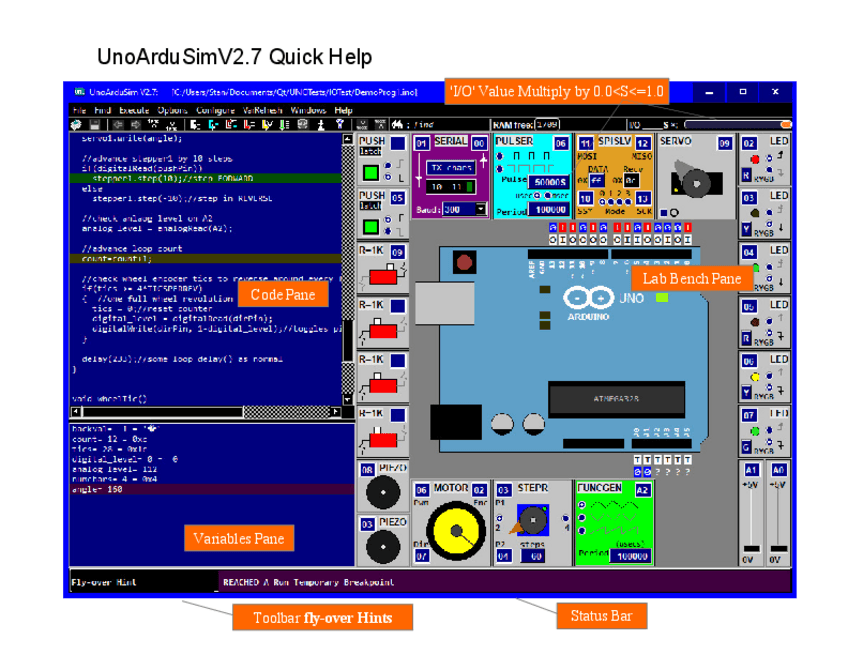Click the top PIEZO speaker disc
Image resolution: width=848 pixels, height=655 pixels.
pyautogui.click(x=381, y=493)
